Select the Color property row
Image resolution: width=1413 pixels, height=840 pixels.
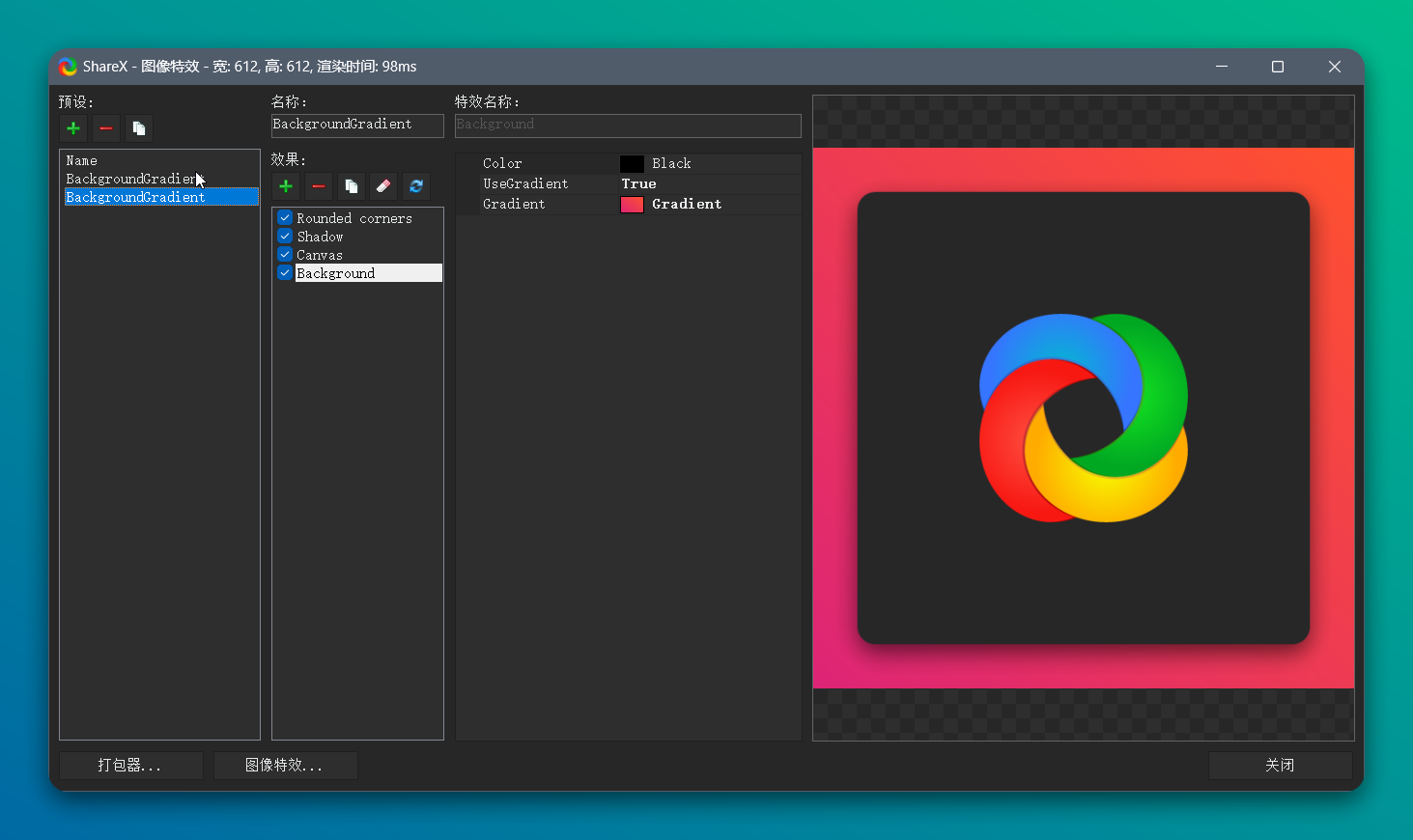coord(629,164)
